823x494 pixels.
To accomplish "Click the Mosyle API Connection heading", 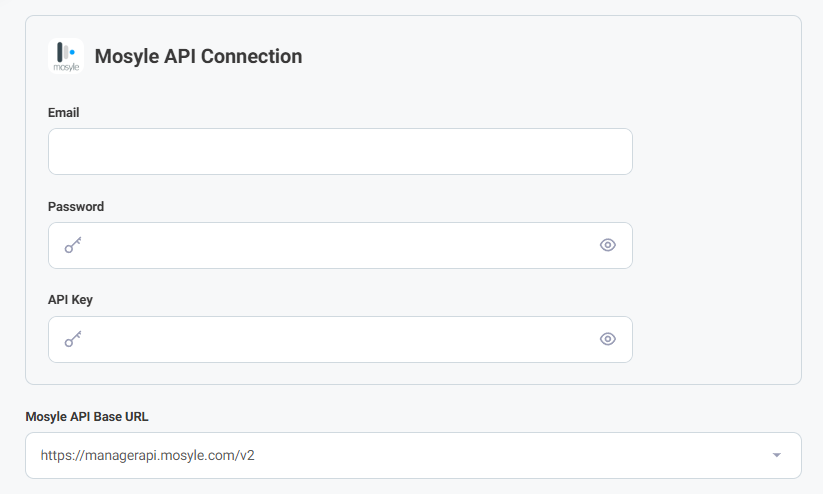I will pyautogui.click(x=198, y=56).
